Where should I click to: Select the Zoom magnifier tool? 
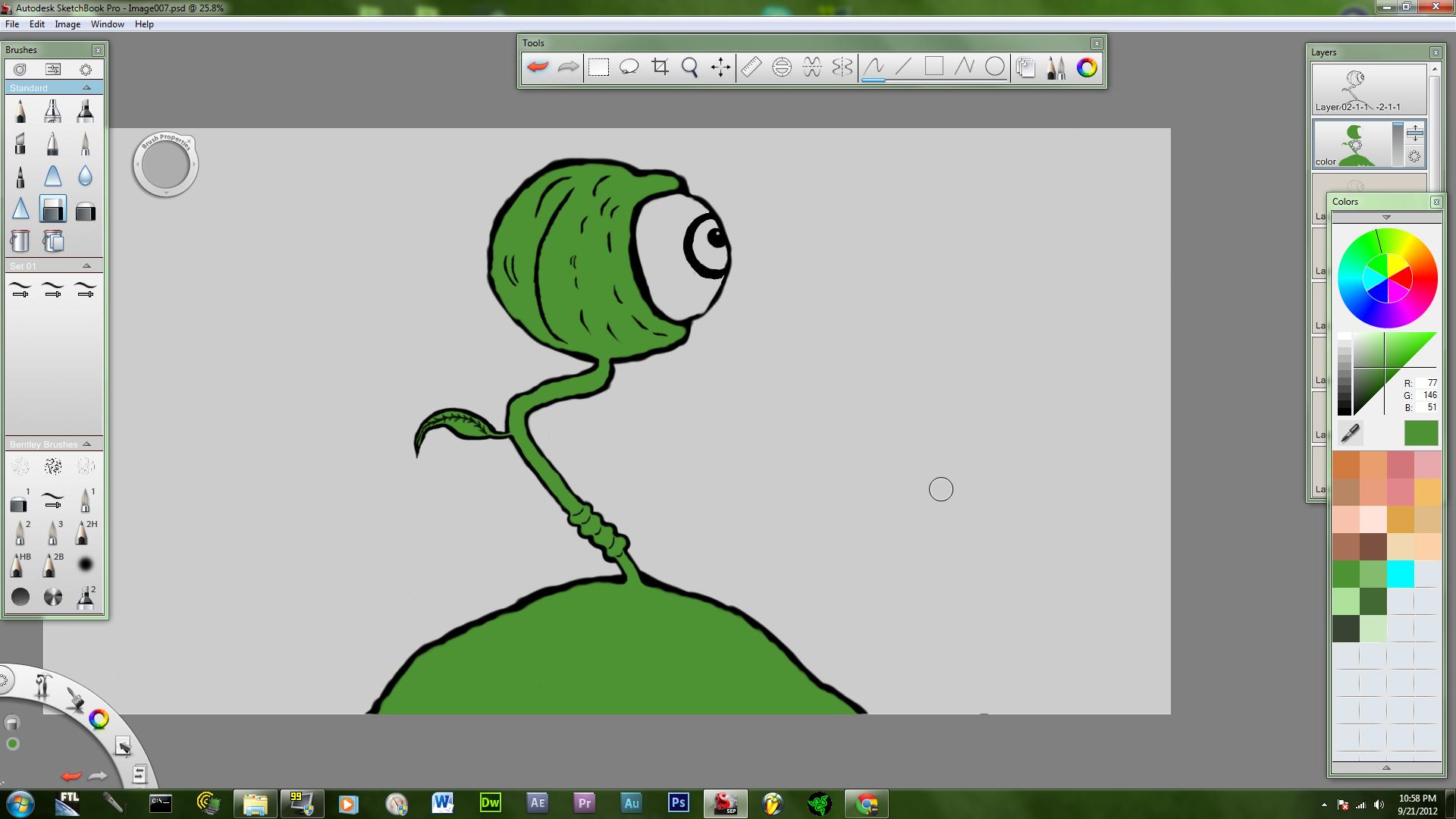click(x=690, y=67)
